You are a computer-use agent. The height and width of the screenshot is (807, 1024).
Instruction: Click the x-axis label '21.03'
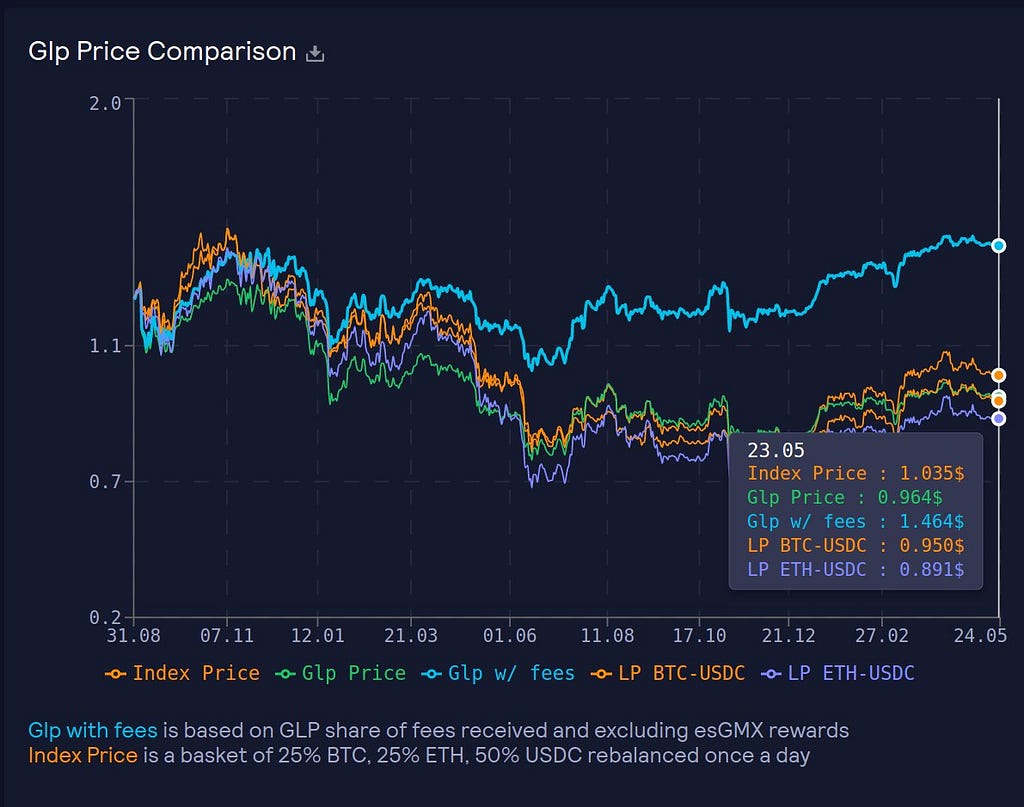coord(411,635)
